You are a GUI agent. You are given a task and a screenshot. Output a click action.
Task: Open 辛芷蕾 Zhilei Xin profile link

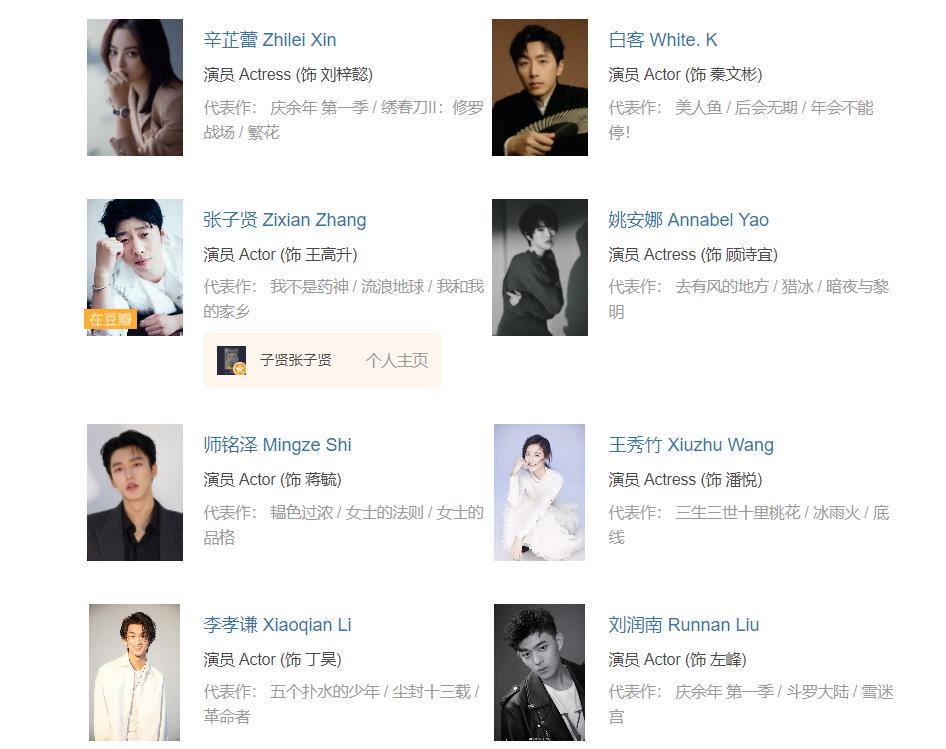[270, 40]
